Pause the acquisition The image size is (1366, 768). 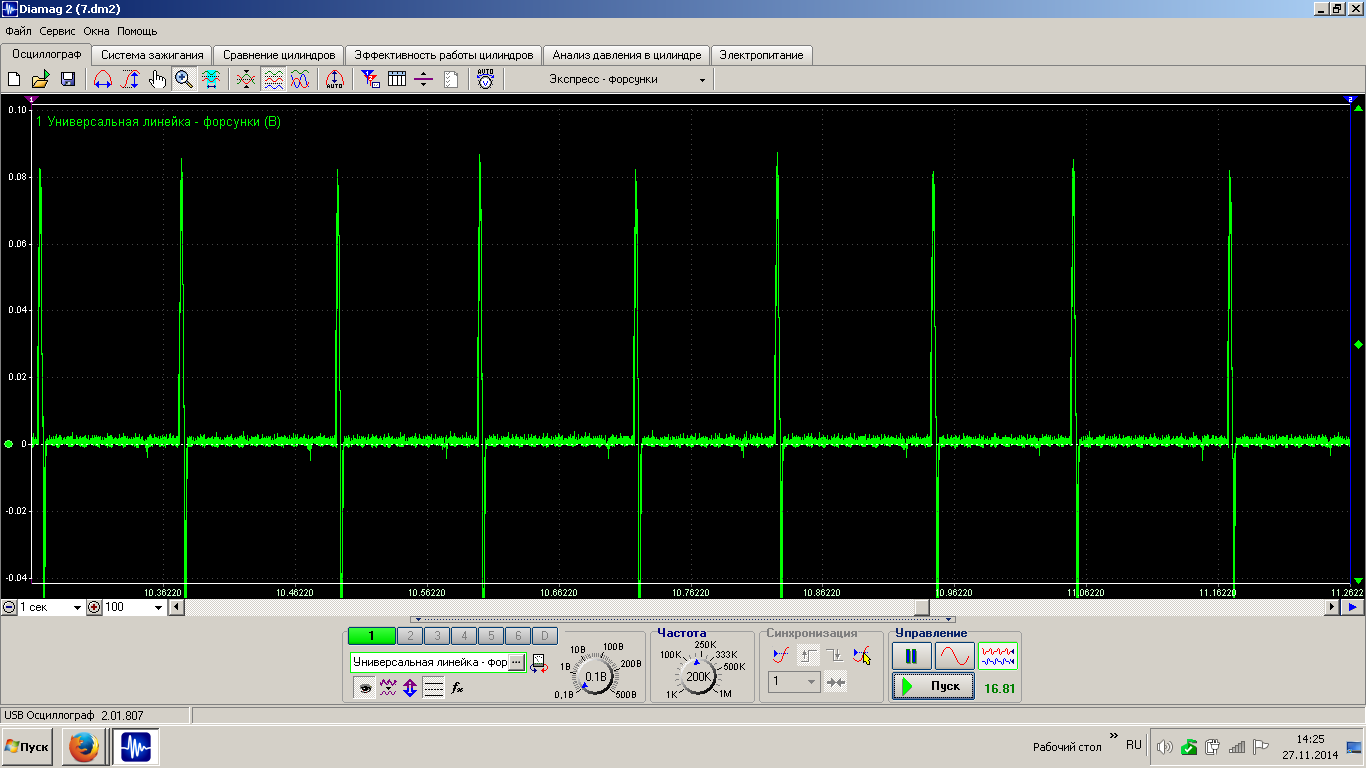pyautogui.click(x=911, y=656)
